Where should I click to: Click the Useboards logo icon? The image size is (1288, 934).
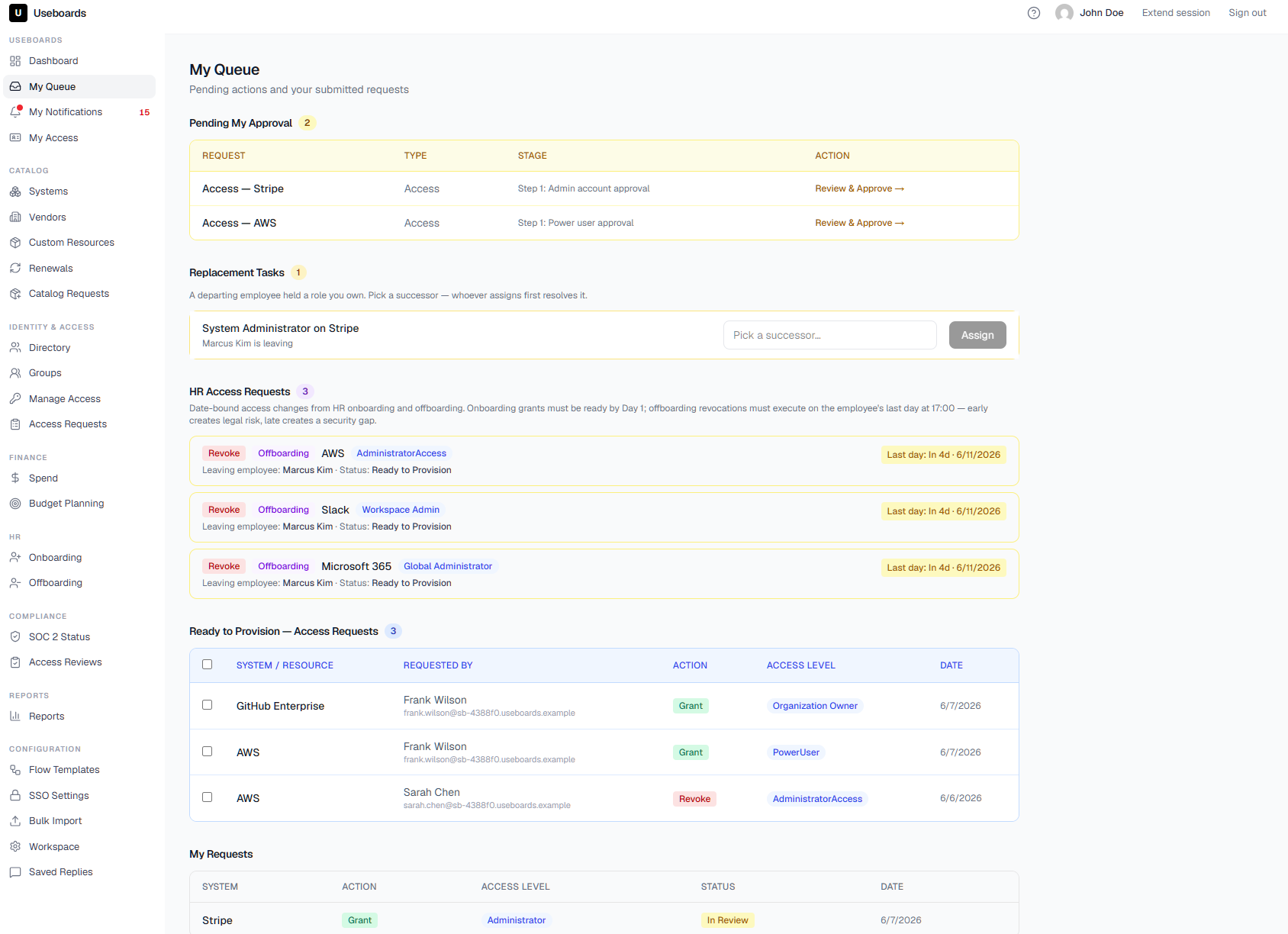(x=18, y=13)
